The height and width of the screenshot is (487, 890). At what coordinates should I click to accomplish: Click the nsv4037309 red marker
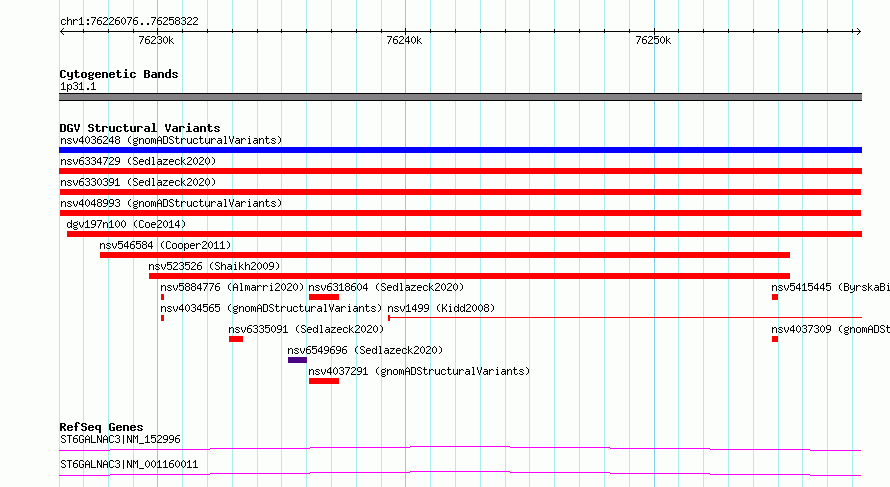[x=775, y=339]
